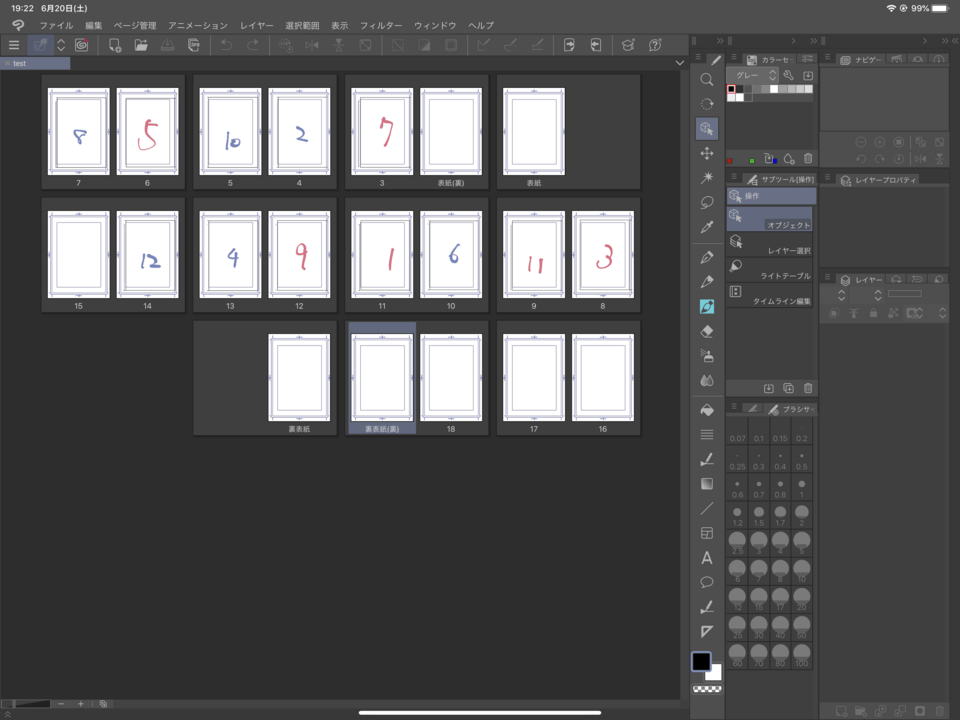Click the Open folder toolbar icon

[141, 45]
